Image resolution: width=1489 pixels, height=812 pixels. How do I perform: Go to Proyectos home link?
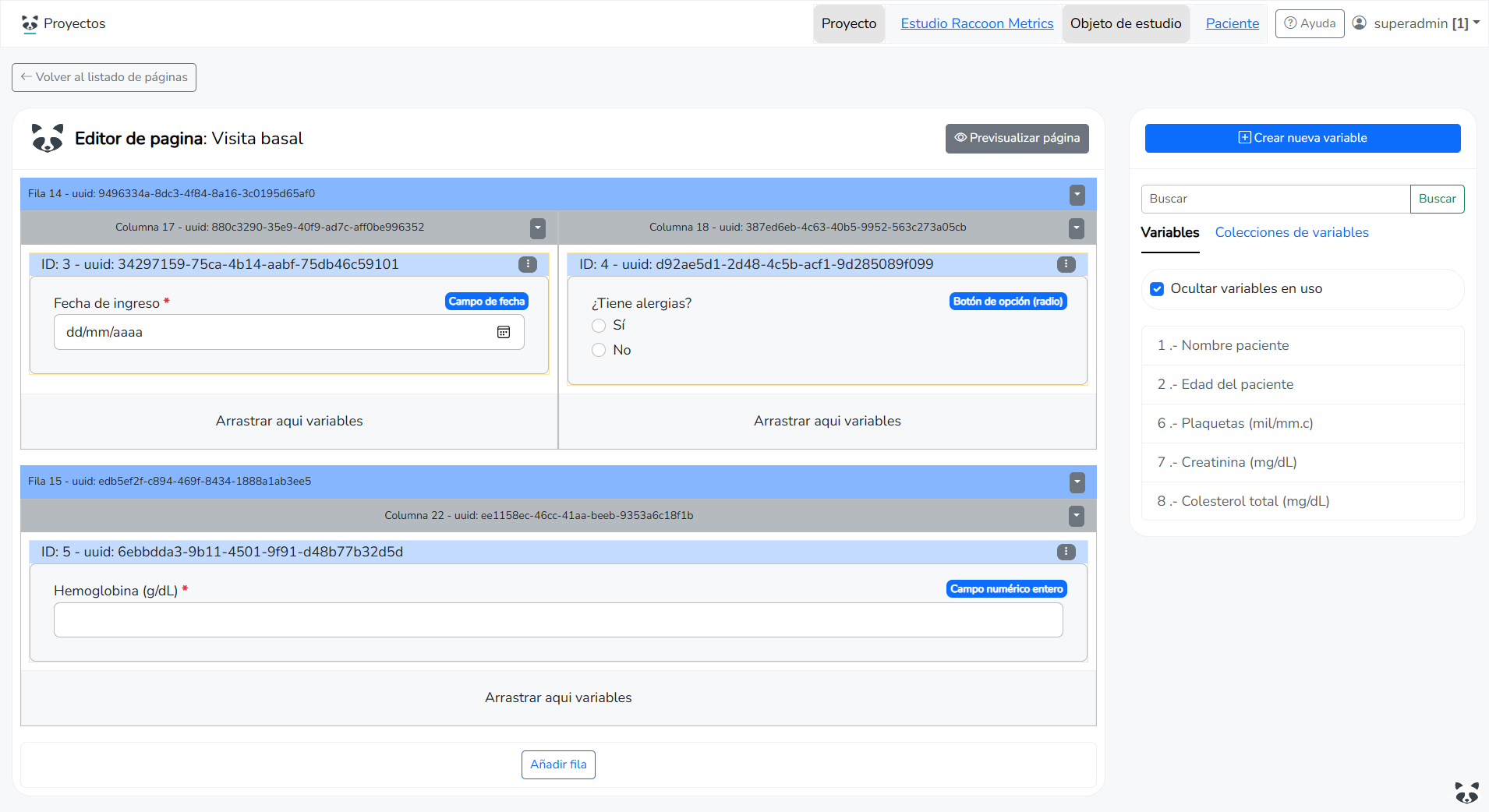74,23
